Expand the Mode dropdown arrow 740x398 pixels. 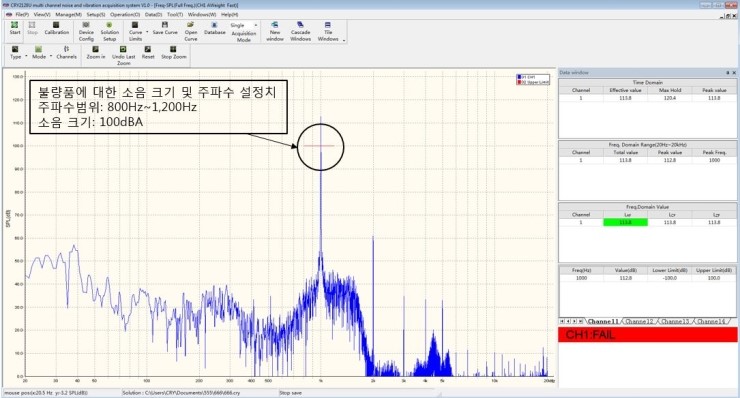tap(50, 56)
